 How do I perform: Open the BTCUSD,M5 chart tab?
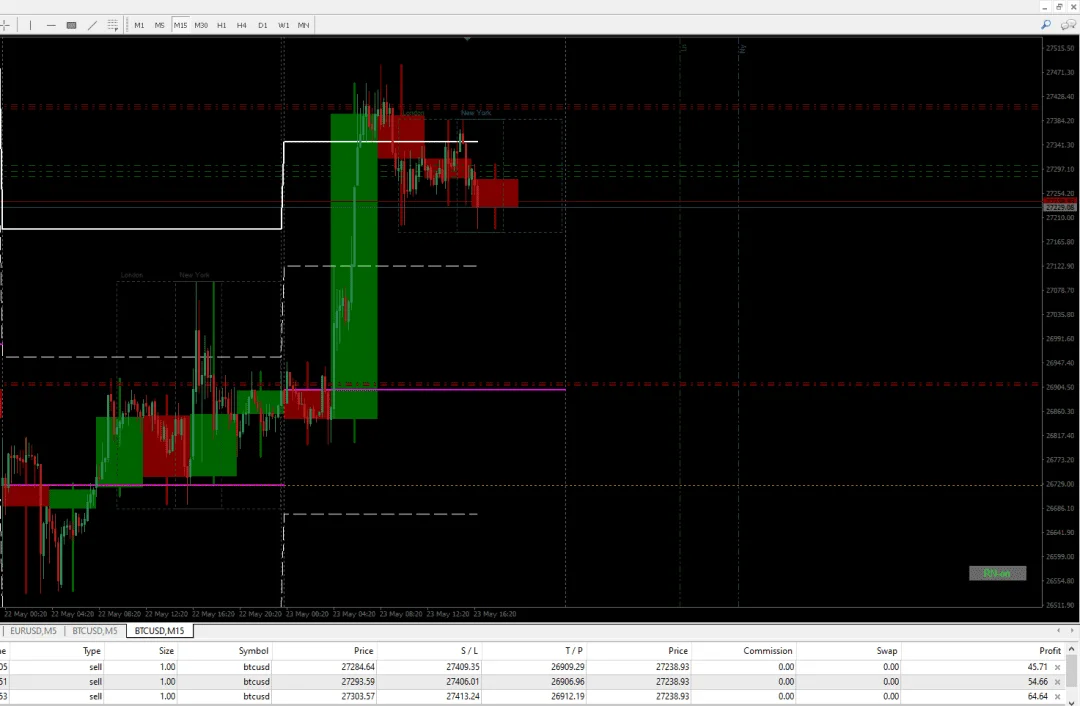94,630
